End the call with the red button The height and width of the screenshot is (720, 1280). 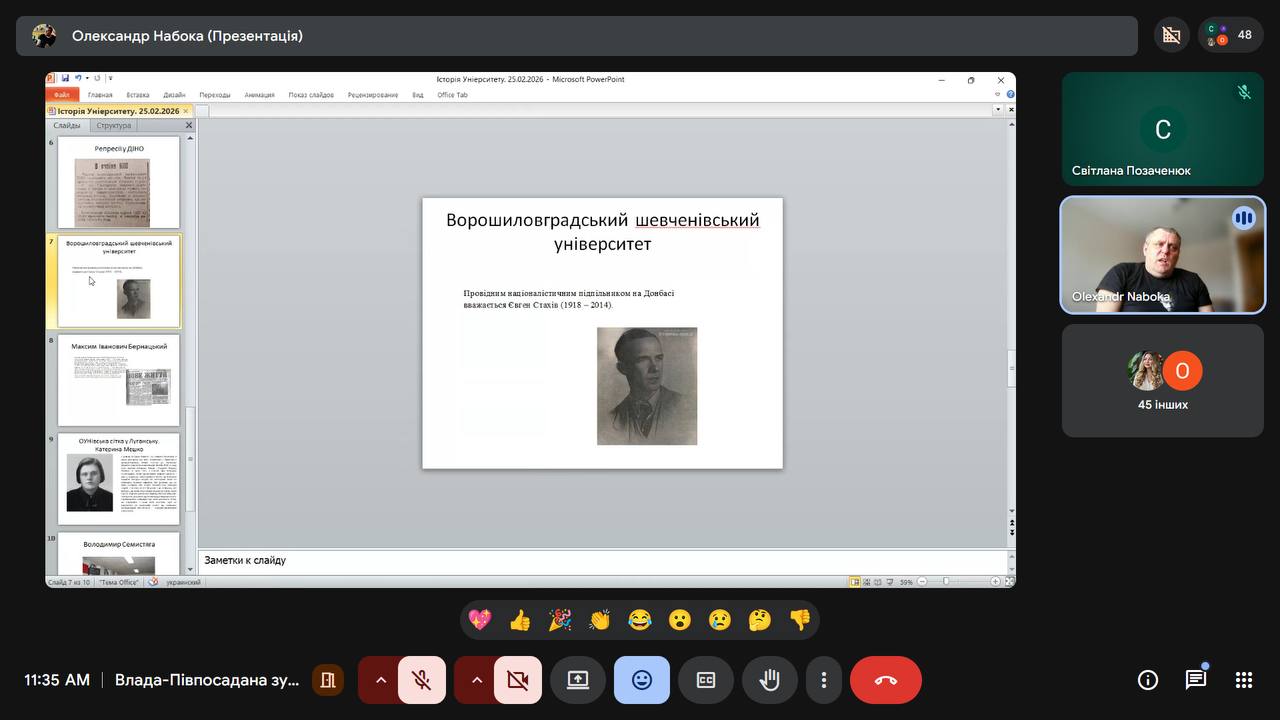(886, 679)
